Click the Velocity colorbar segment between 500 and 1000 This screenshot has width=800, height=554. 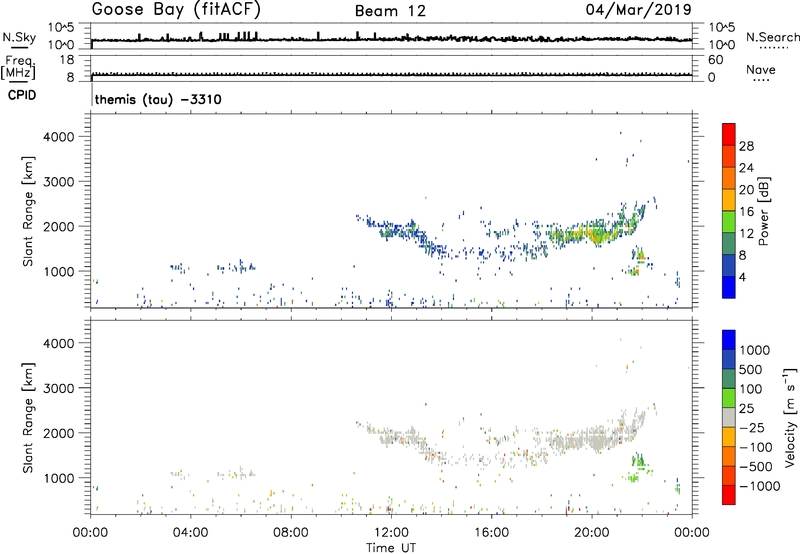tap(729, 359)
